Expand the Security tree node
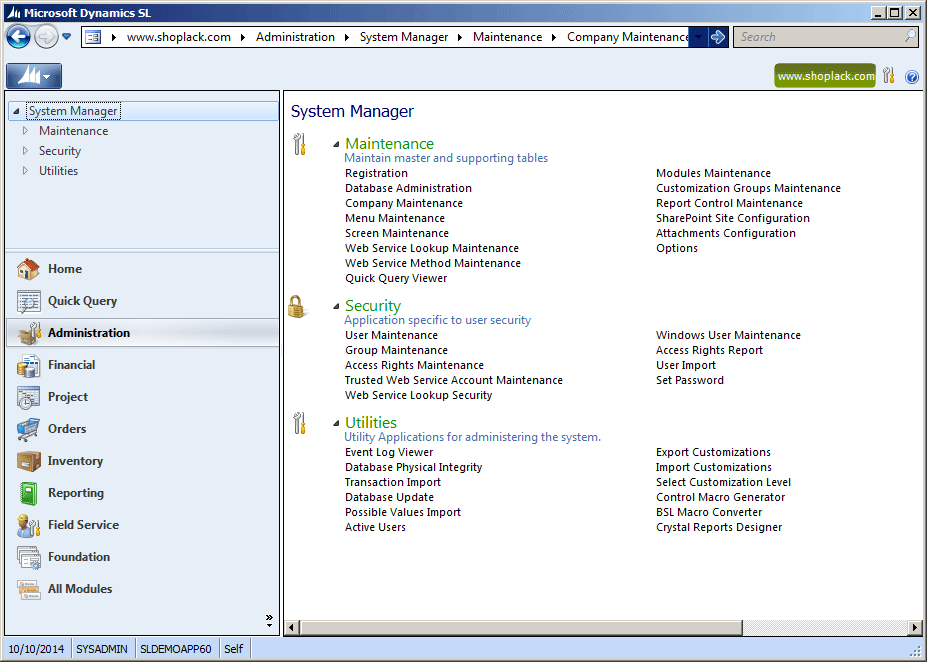The width and height of the screenshot is (927, 662). coord(25,151)
